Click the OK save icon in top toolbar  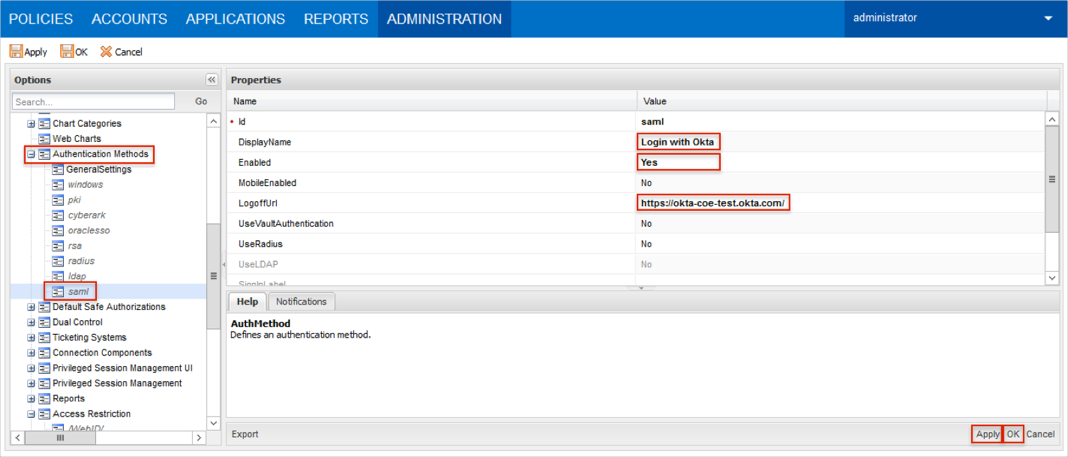coord(66,52)
